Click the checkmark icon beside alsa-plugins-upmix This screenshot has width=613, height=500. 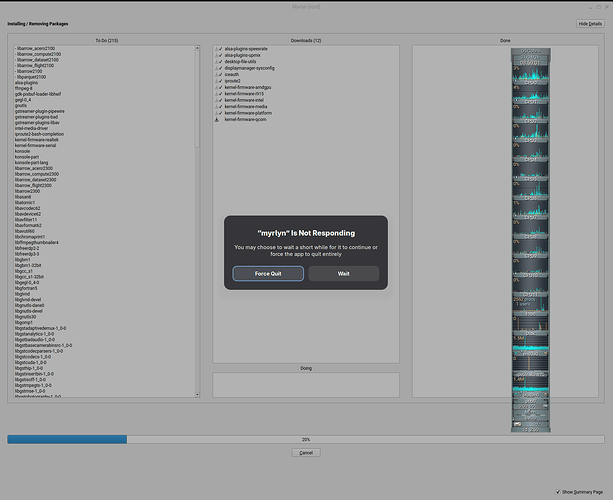click(x=220, y=56)
